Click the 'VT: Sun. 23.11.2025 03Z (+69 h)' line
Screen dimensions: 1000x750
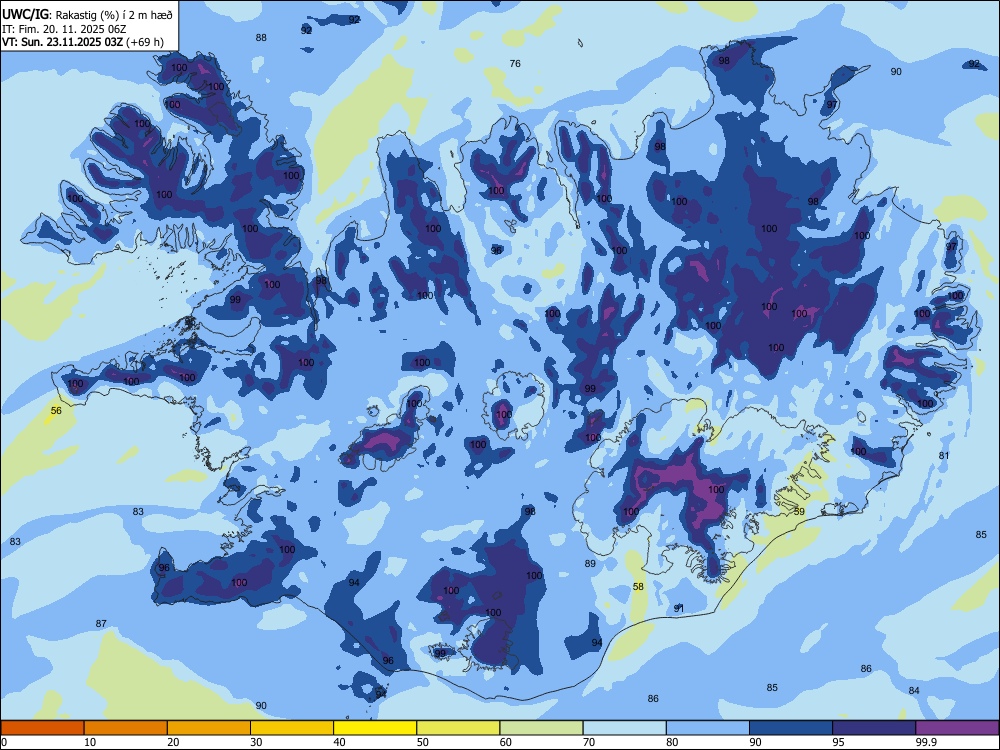coord(83,42)
